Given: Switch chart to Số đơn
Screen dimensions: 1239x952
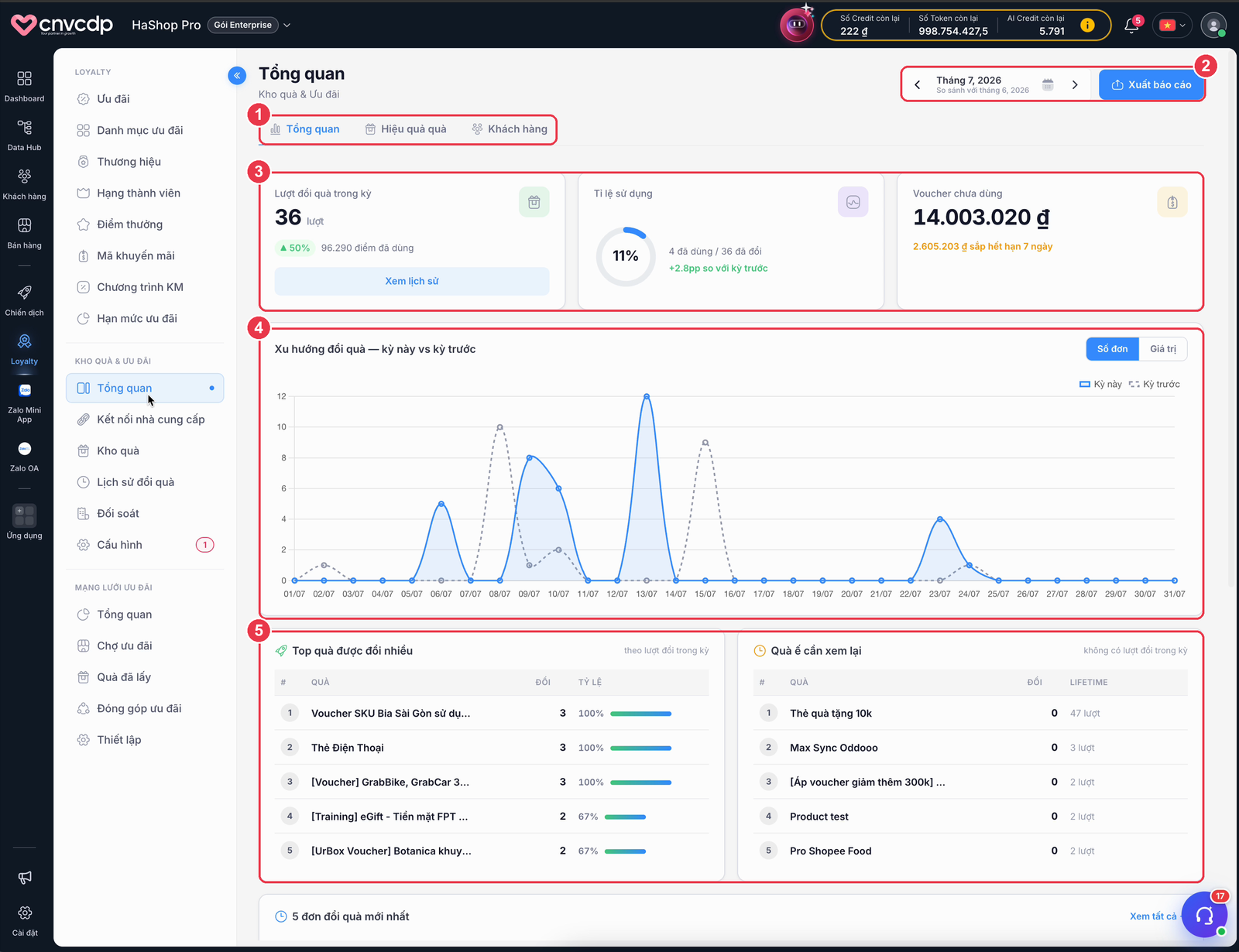Looking at the screenshot, I should point(1112,349).
